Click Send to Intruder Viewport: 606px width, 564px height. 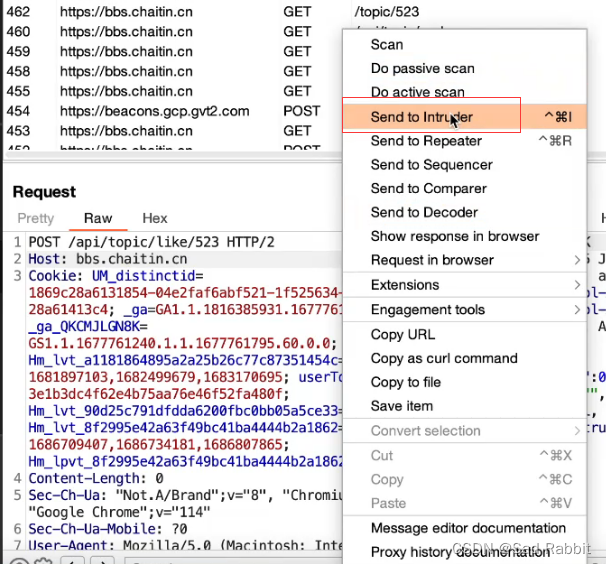[465, 117]
